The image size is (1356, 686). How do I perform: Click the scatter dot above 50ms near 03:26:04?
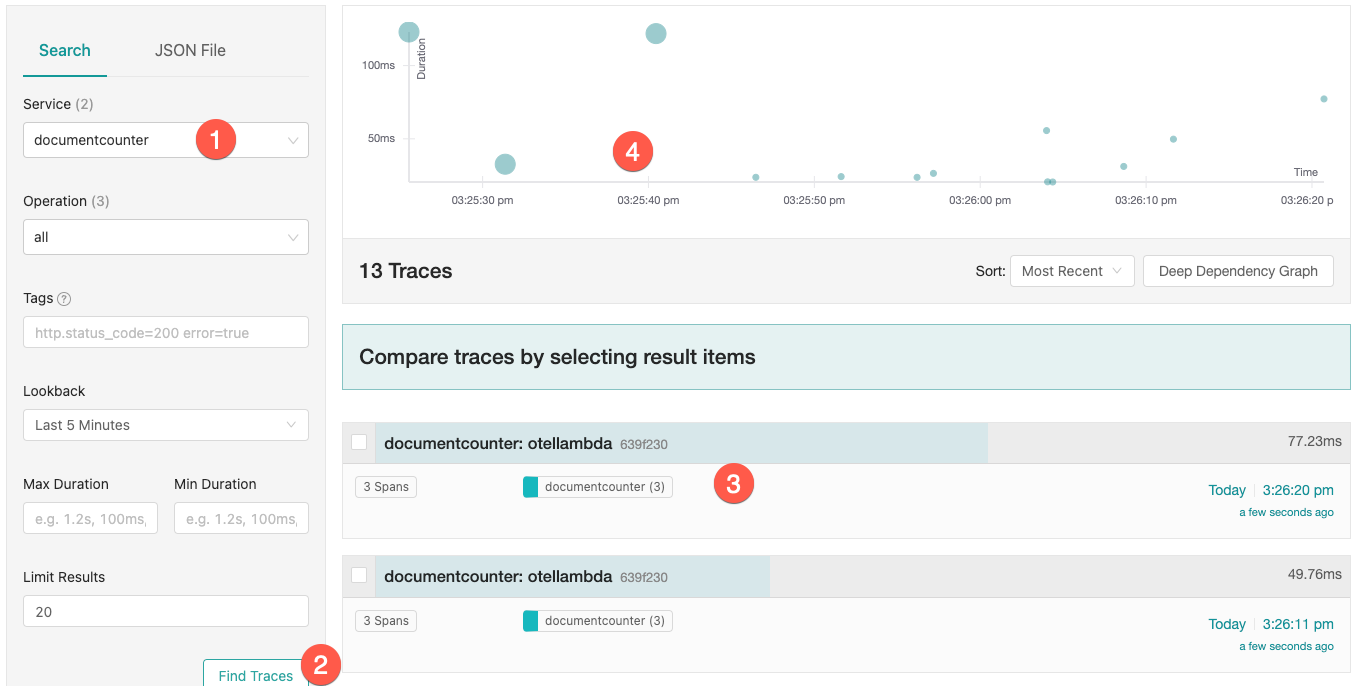tap(1046, 130)
